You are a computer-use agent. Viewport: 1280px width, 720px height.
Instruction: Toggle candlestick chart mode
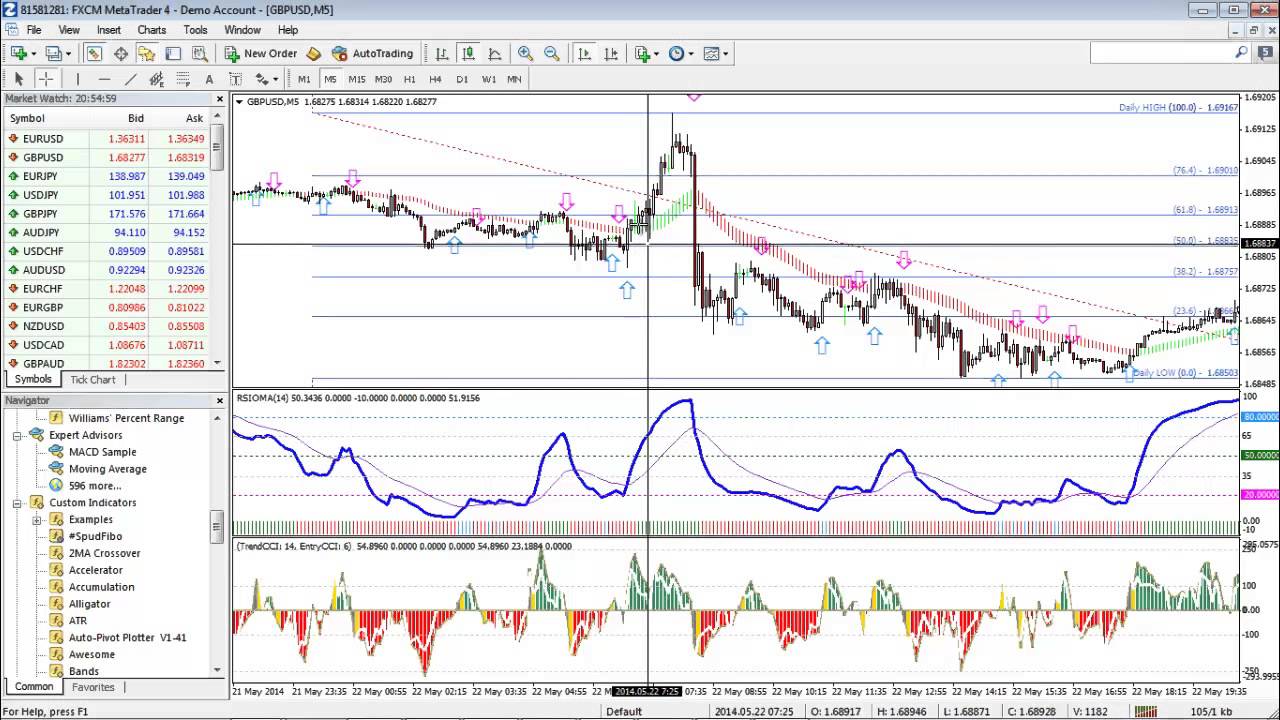coord(467,53)
